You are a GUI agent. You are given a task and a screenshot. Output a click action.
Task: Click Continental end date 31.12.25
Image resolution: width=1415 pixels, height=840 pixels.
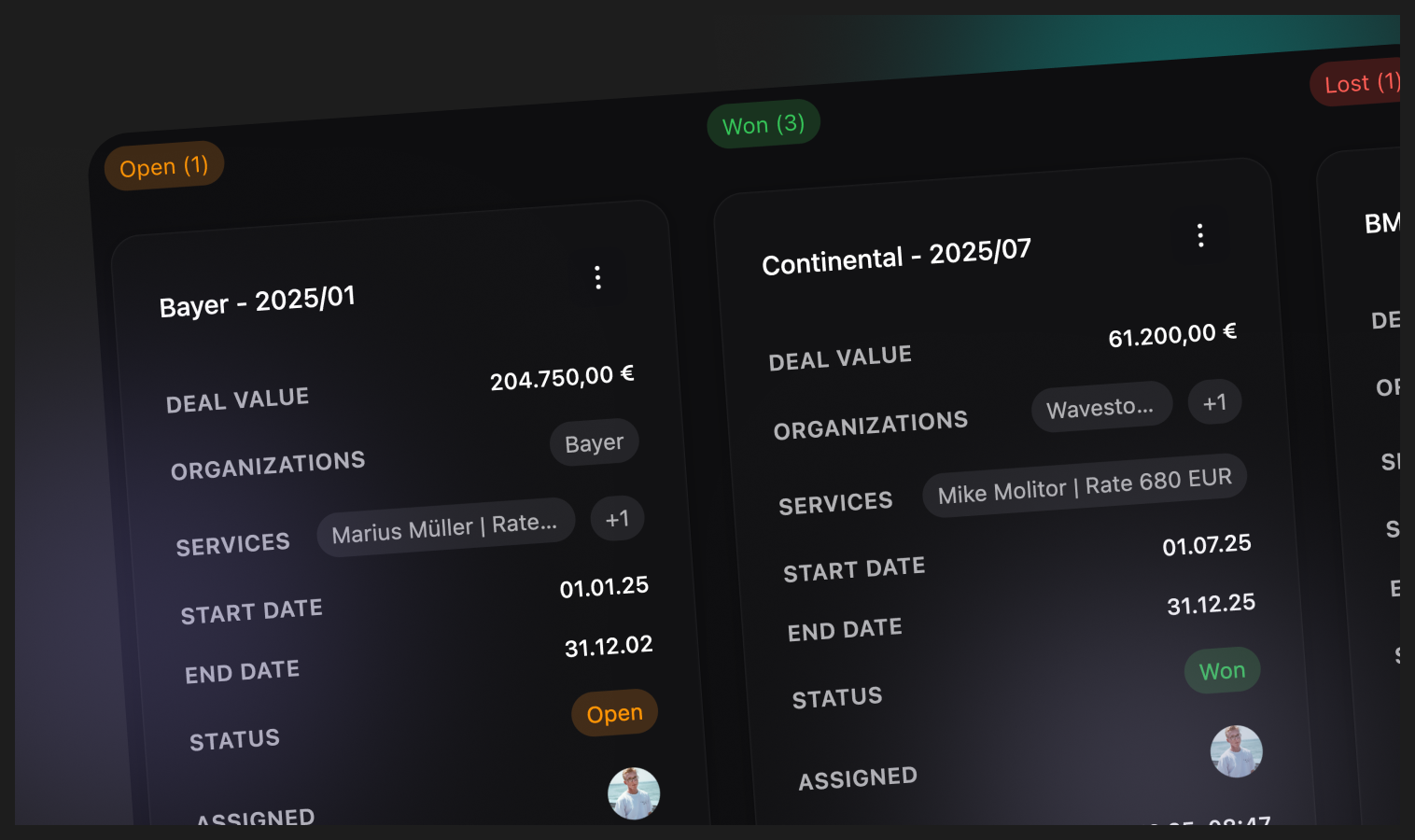pyautogui.click(x=1212, y=605)
